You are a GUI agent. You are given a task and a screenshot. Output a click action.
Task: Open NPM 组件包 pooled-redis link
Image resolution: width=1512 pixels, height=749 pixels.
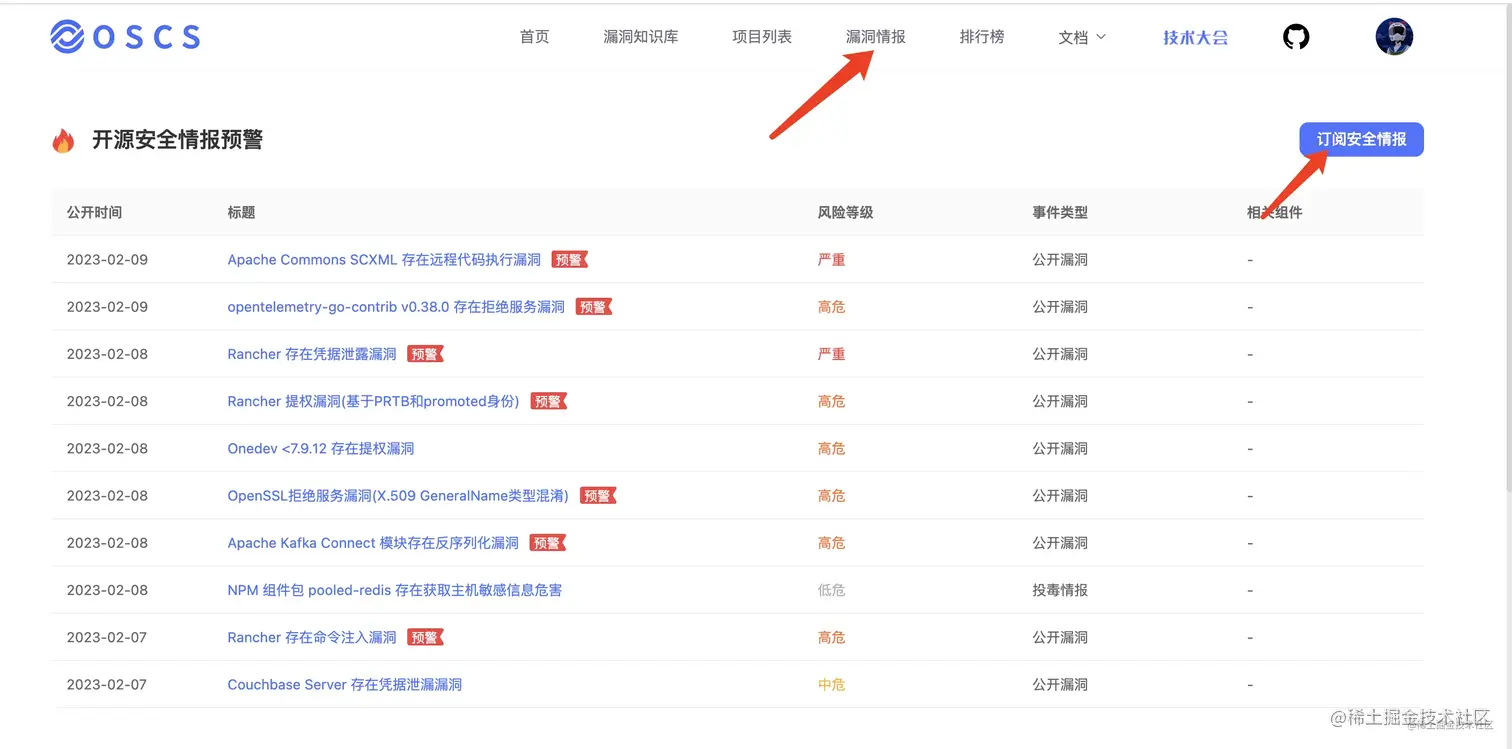pos(395,590)
